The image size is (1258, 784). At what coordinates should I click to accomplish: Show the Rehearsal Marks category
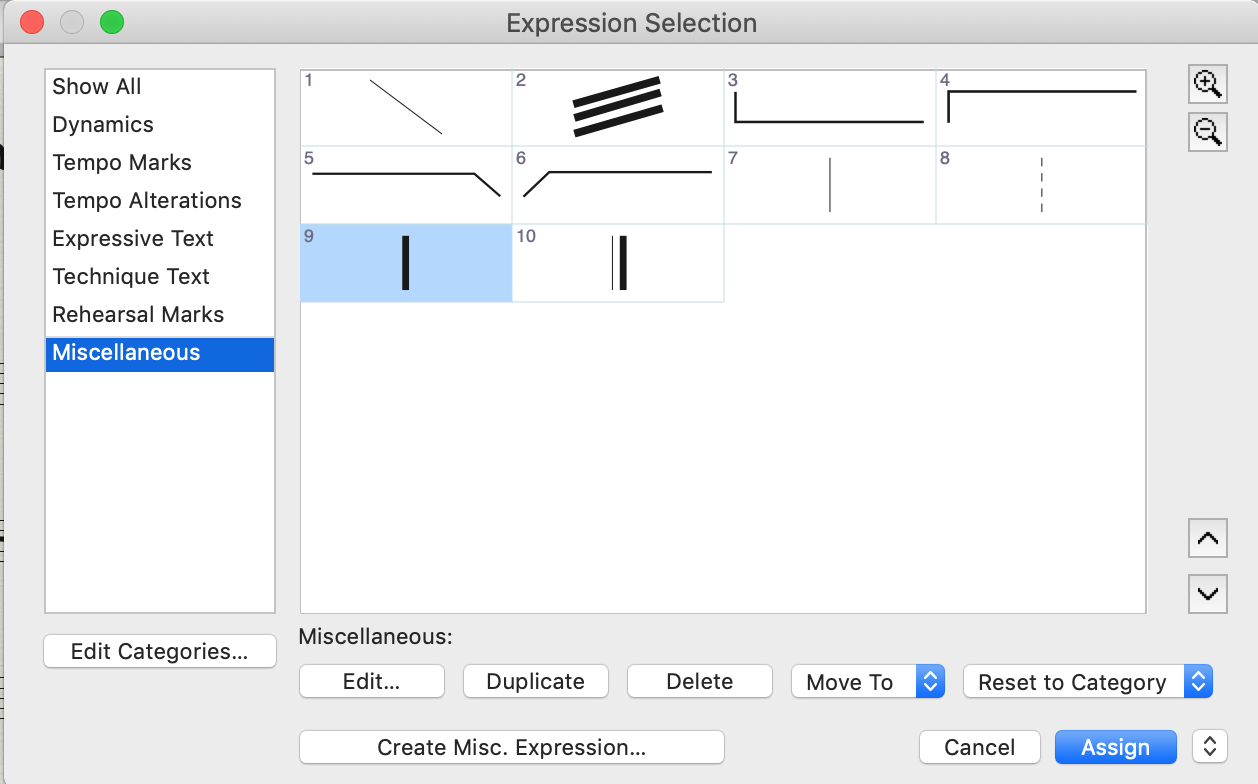(x=138, y=315)
